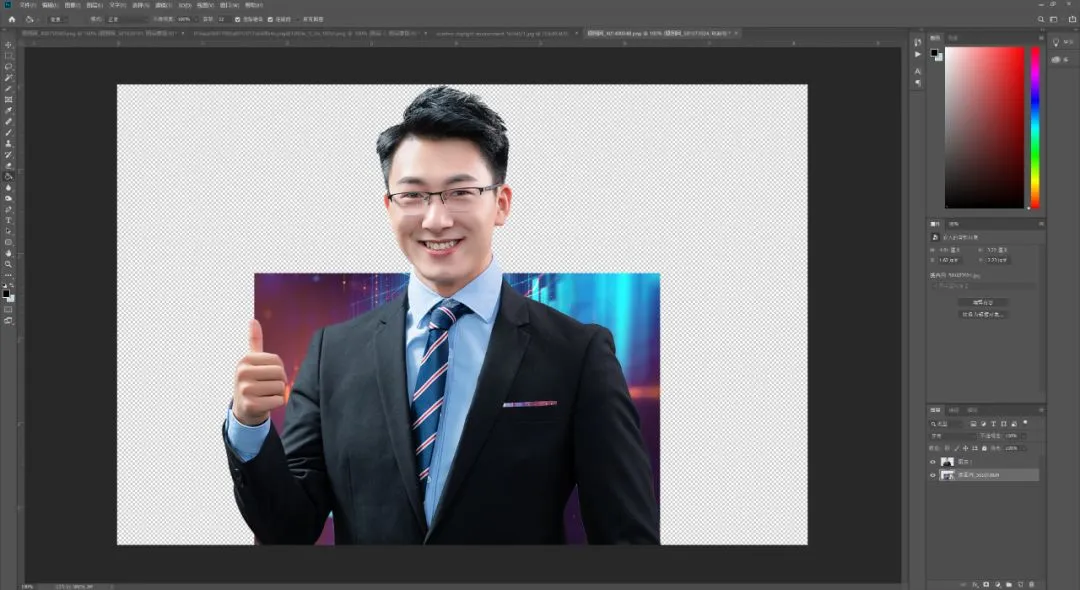
Task: Select the Eyedropper tool
Action: [8, 111]
